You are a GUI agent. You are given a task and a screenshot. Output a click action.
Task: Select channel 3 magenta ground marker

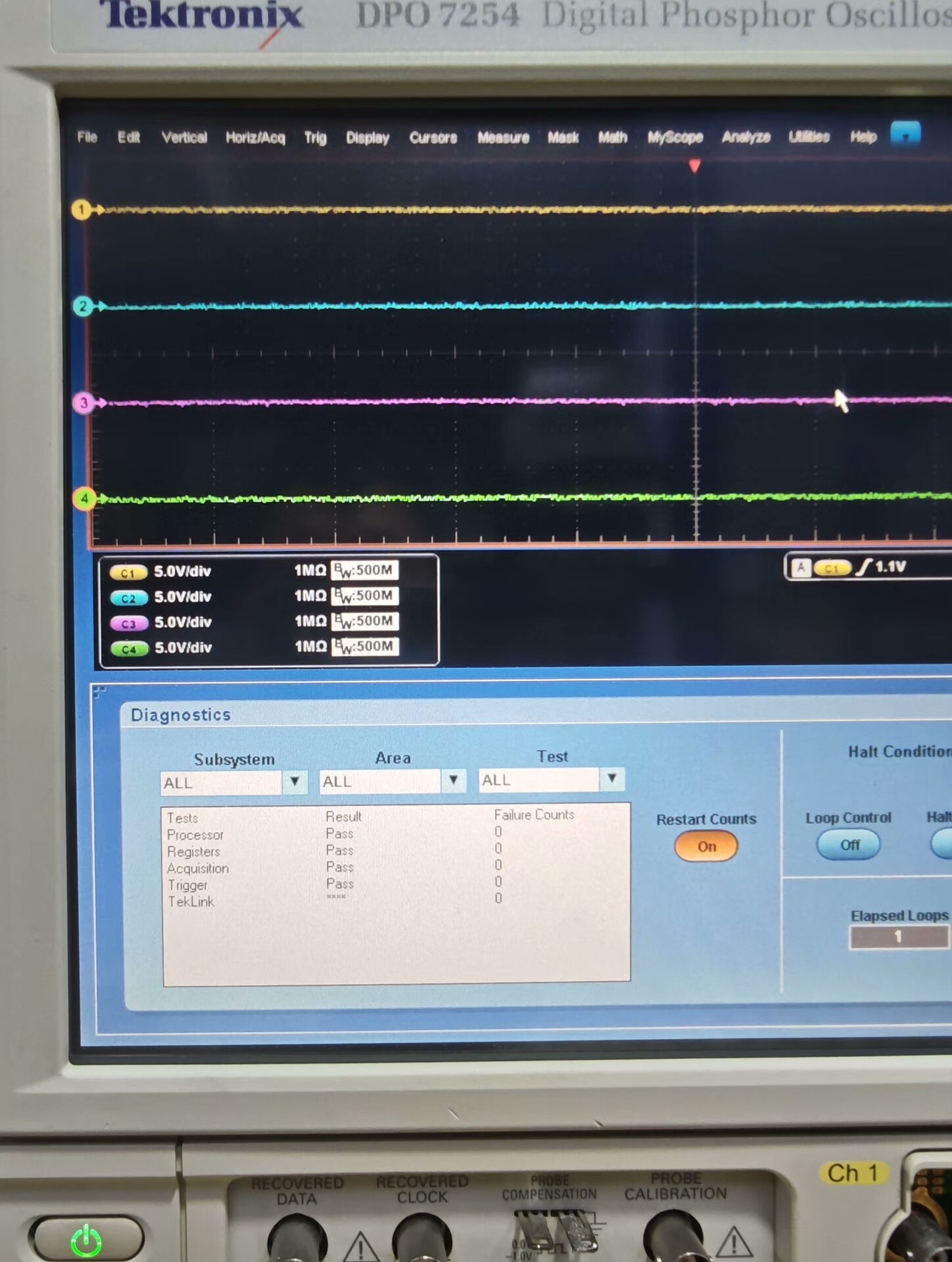(x=83, y=403)
